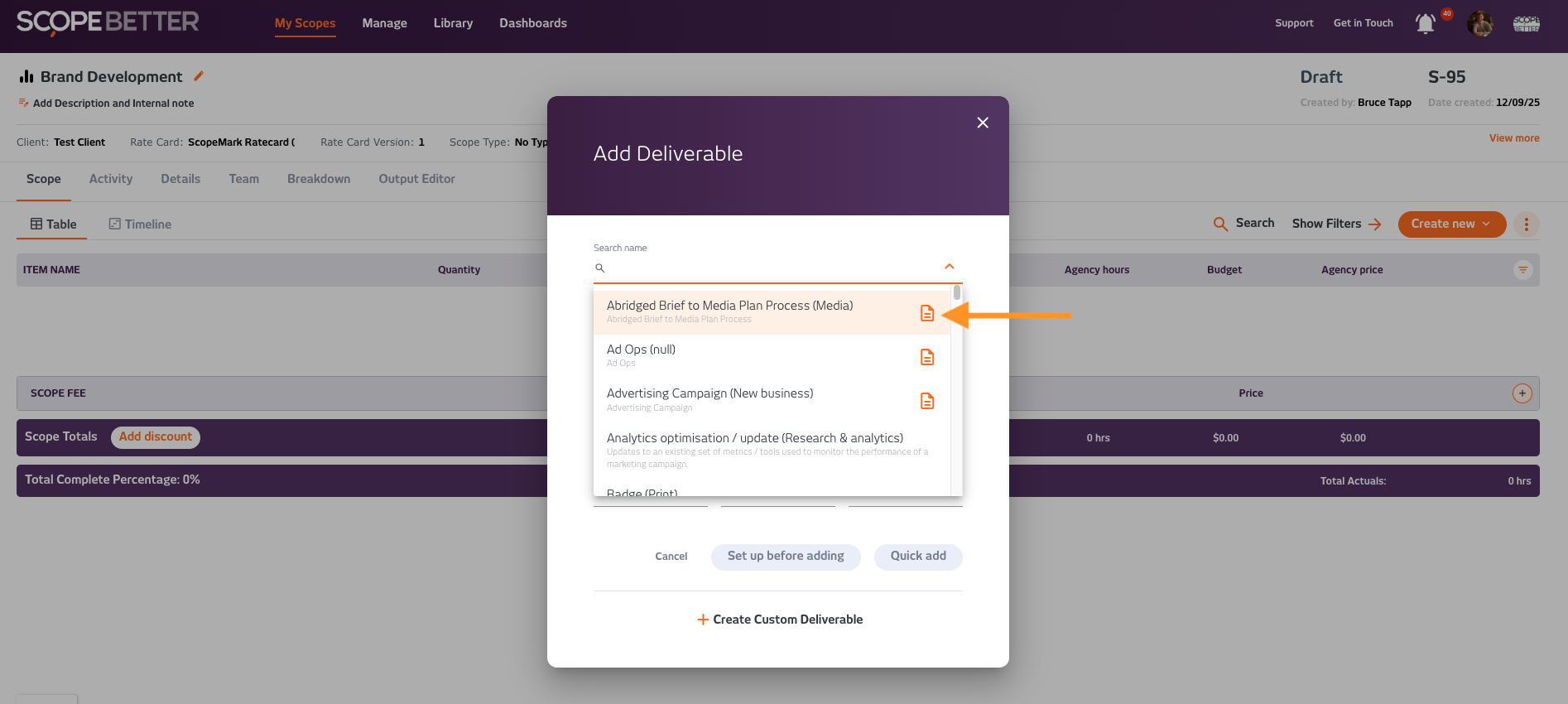Click Quick add button
Image resolution: width=1568 pixels, height=704 pixels.
[x=918, y=557]
